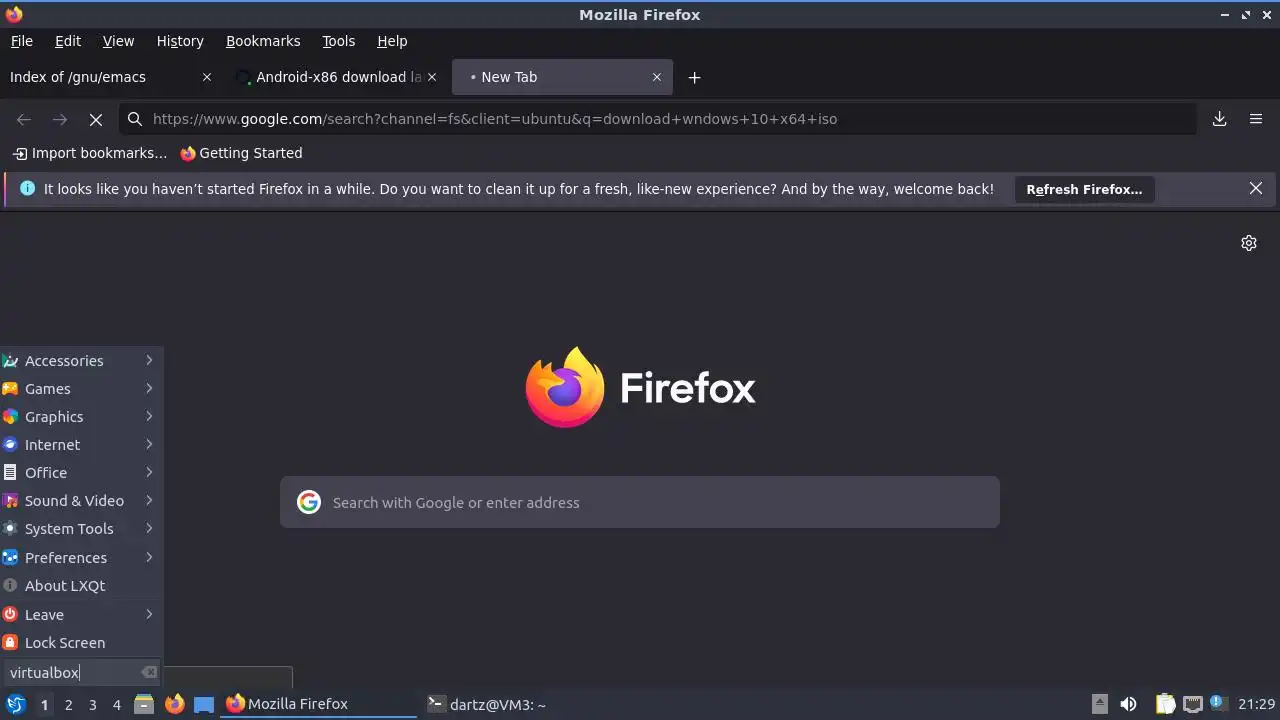Open the Help menu
Image resolution: width=1280 pixels, height=720 pixels.
[392, 41]
